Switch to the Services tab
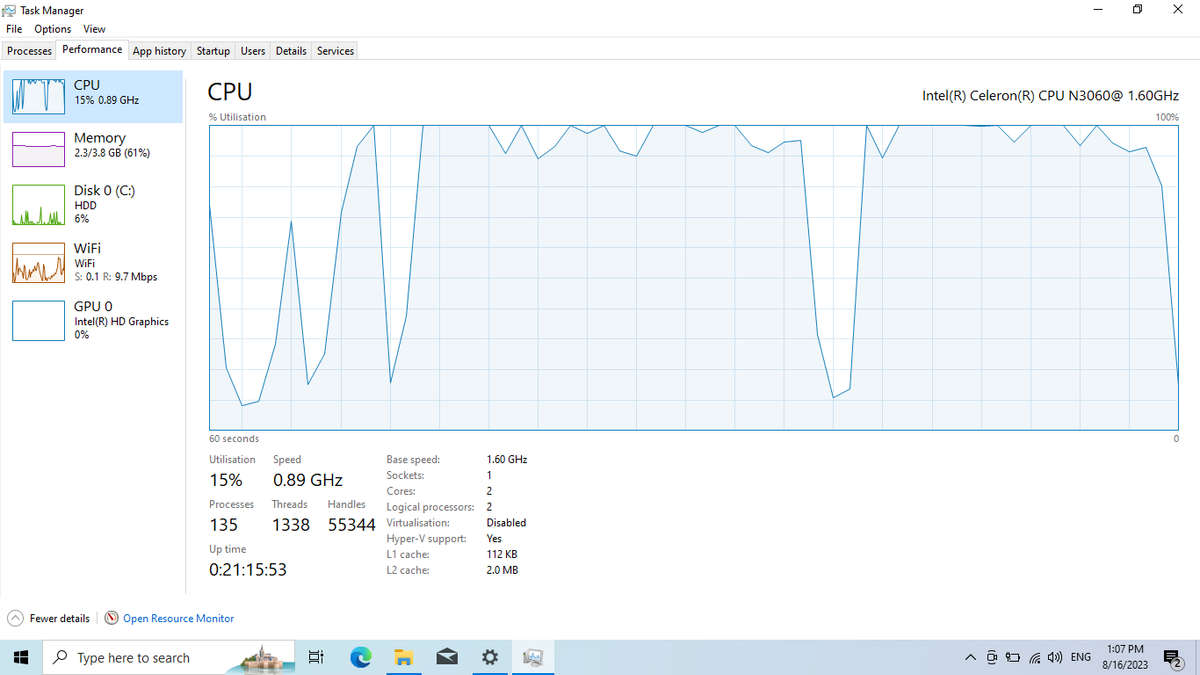1200x675 pixels. coord(335,51)
